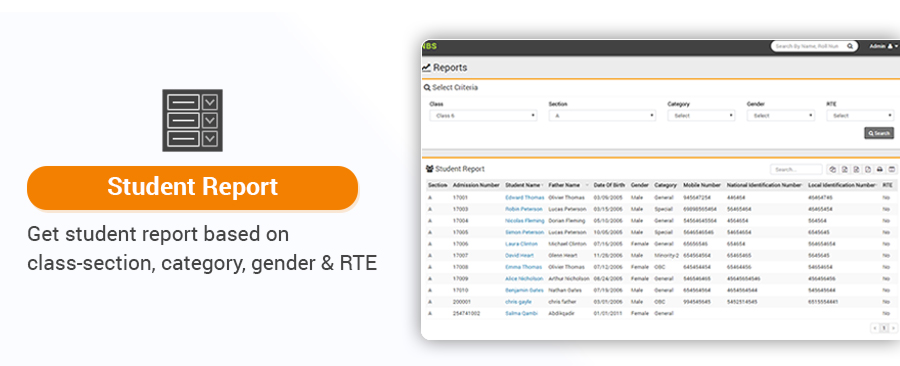Expand the Gender select dropdown
The image size is (900, 366).
[x=781, y=115]
